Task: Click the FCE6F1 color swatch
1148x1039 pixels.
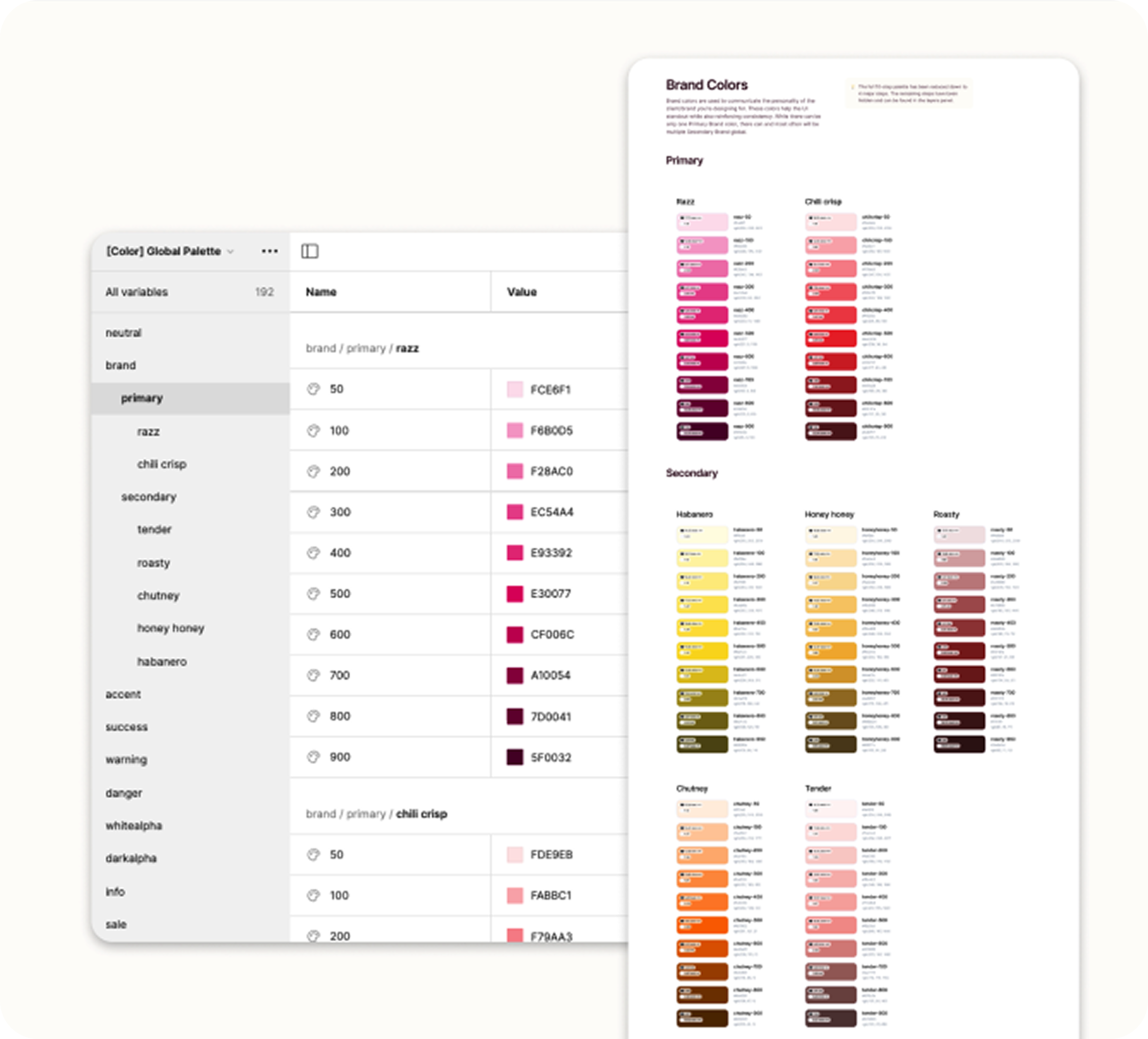Action: point(515,390)
